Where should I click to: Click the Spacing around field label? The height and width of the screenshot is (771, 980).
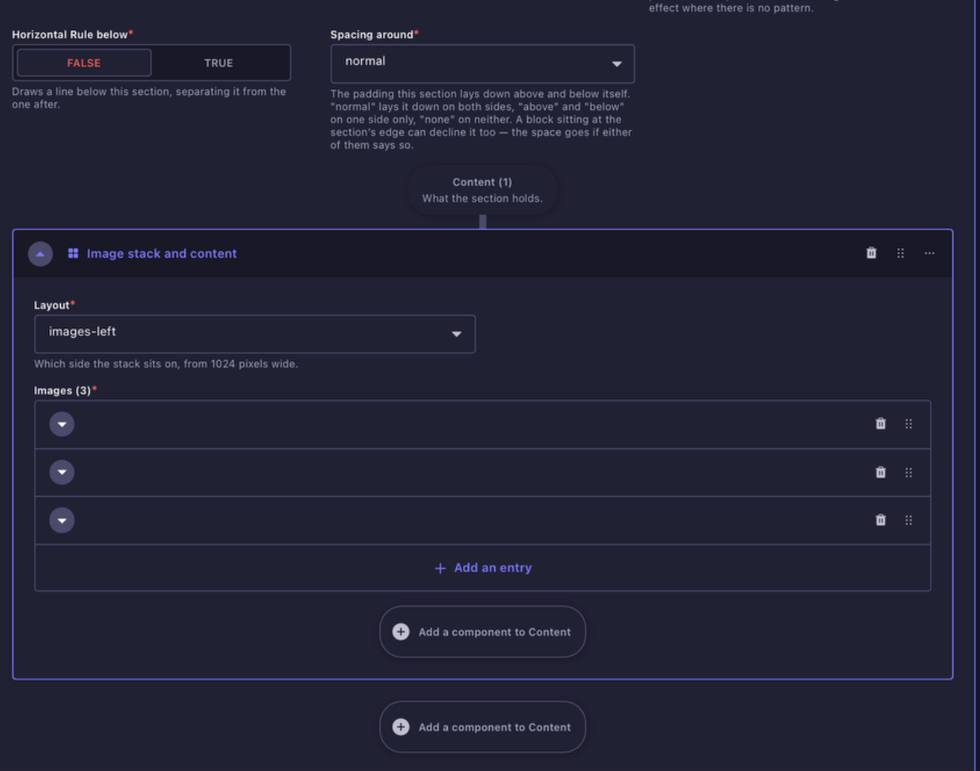[x=374, y=34]
